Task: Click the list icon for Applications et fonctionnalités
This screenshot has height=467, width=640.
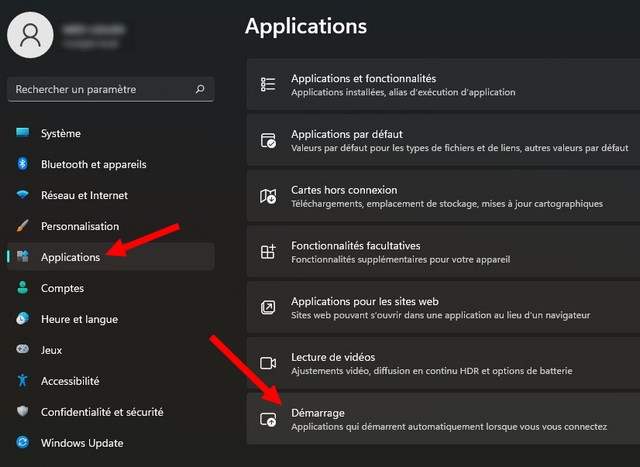Action: click(268, 85)
